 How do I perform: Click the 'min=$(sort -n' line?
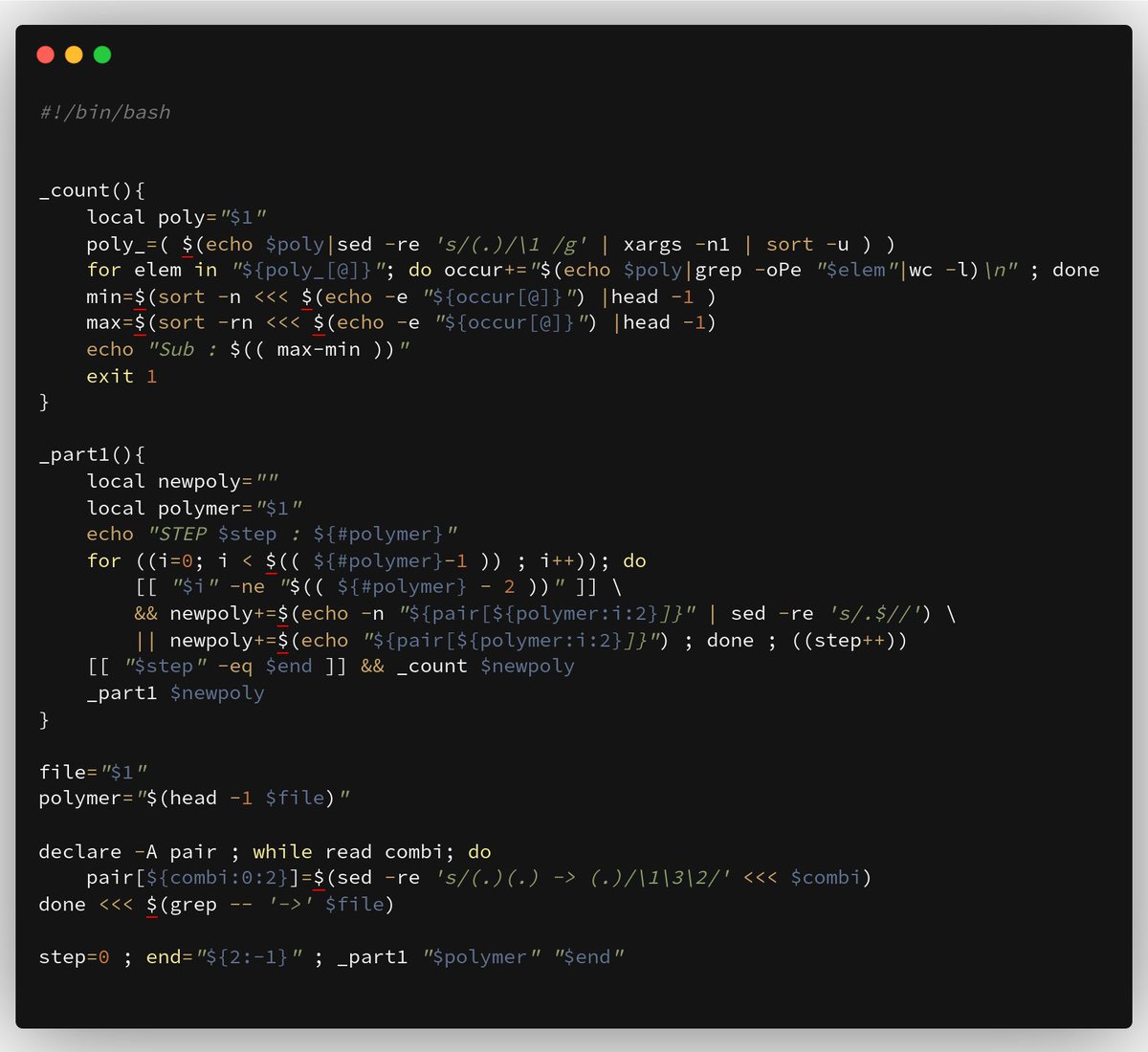point(402,296)
